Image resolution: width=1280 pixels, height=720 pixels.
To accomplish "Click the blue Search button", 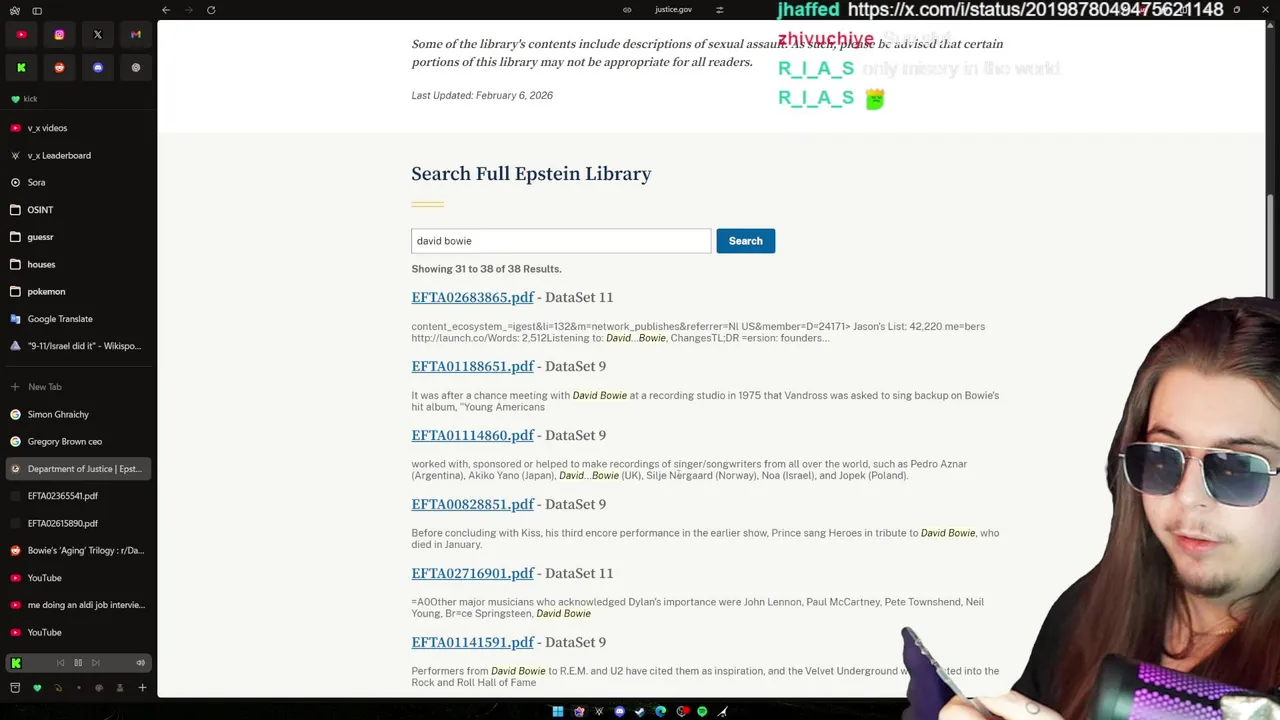I will point(745,241).
